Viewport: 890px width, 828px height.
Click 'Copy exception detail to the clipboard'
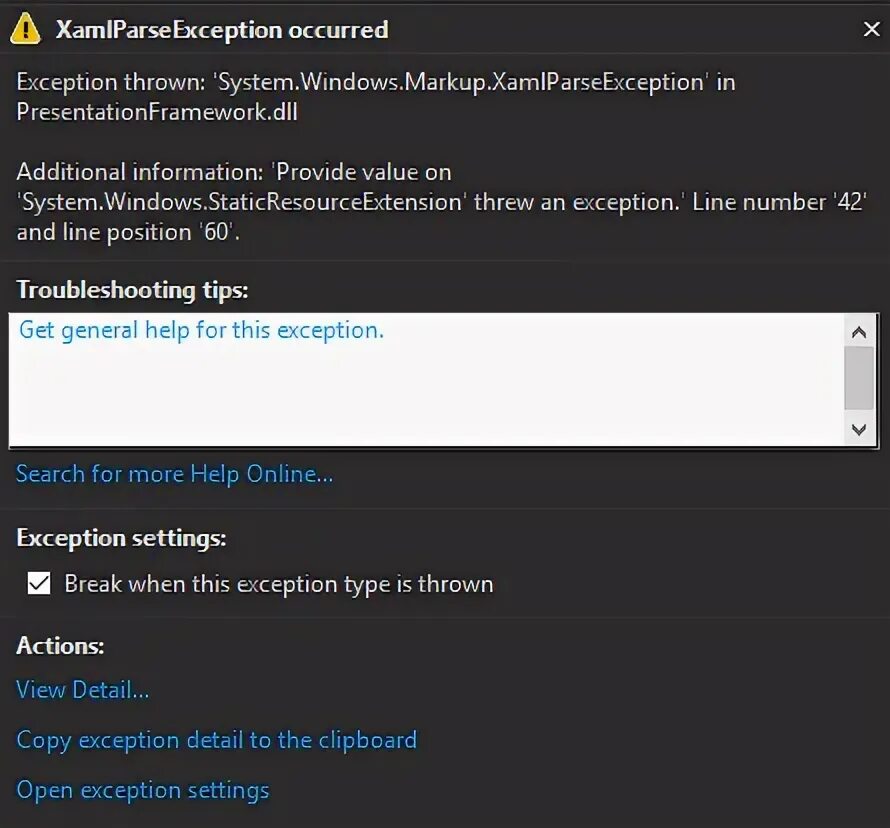pyautogui.click(x=216, y=740)
